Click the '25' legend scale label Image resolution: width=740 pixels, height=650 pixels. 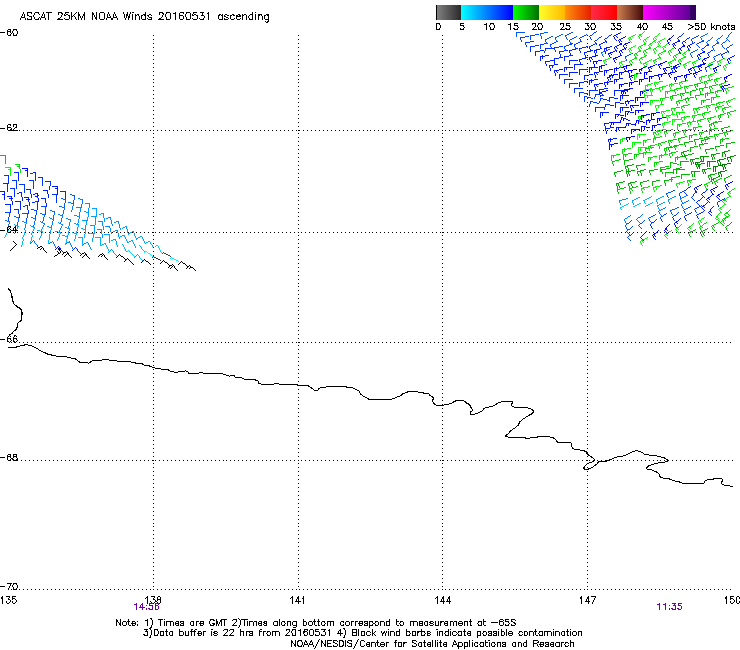point(565,27)
